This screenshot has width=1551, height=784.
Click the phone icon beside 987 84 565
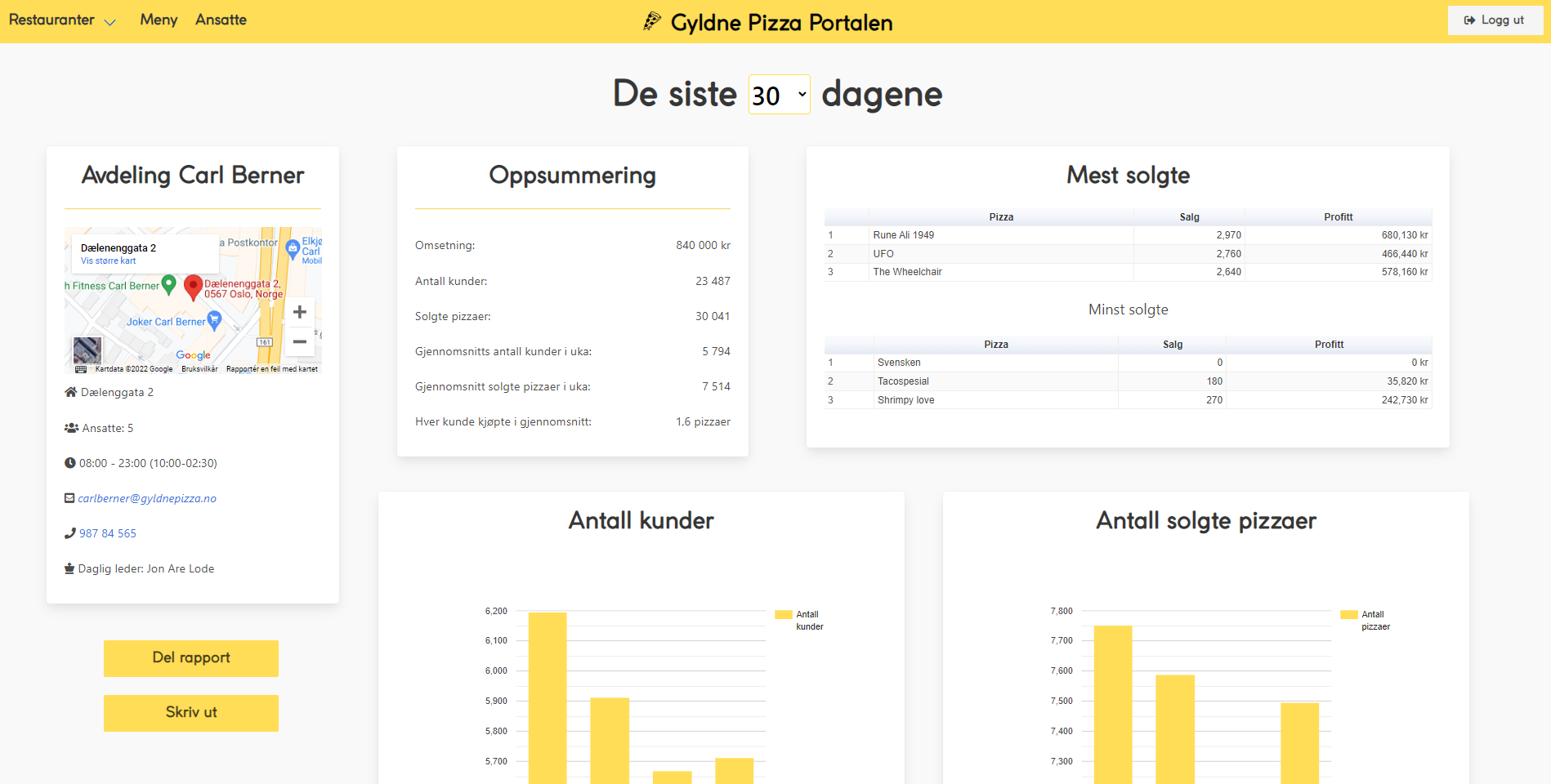[70, 533]
